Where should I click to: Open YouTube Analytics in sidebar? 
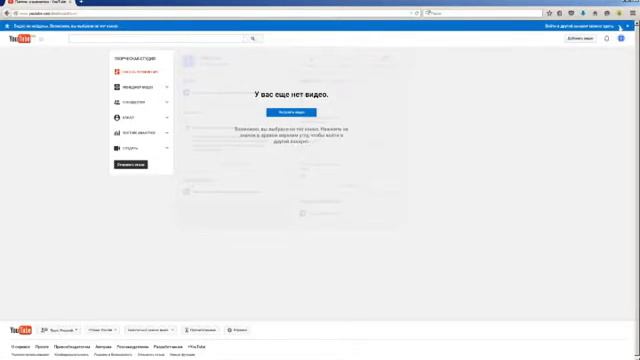click(x=135, y=133)
